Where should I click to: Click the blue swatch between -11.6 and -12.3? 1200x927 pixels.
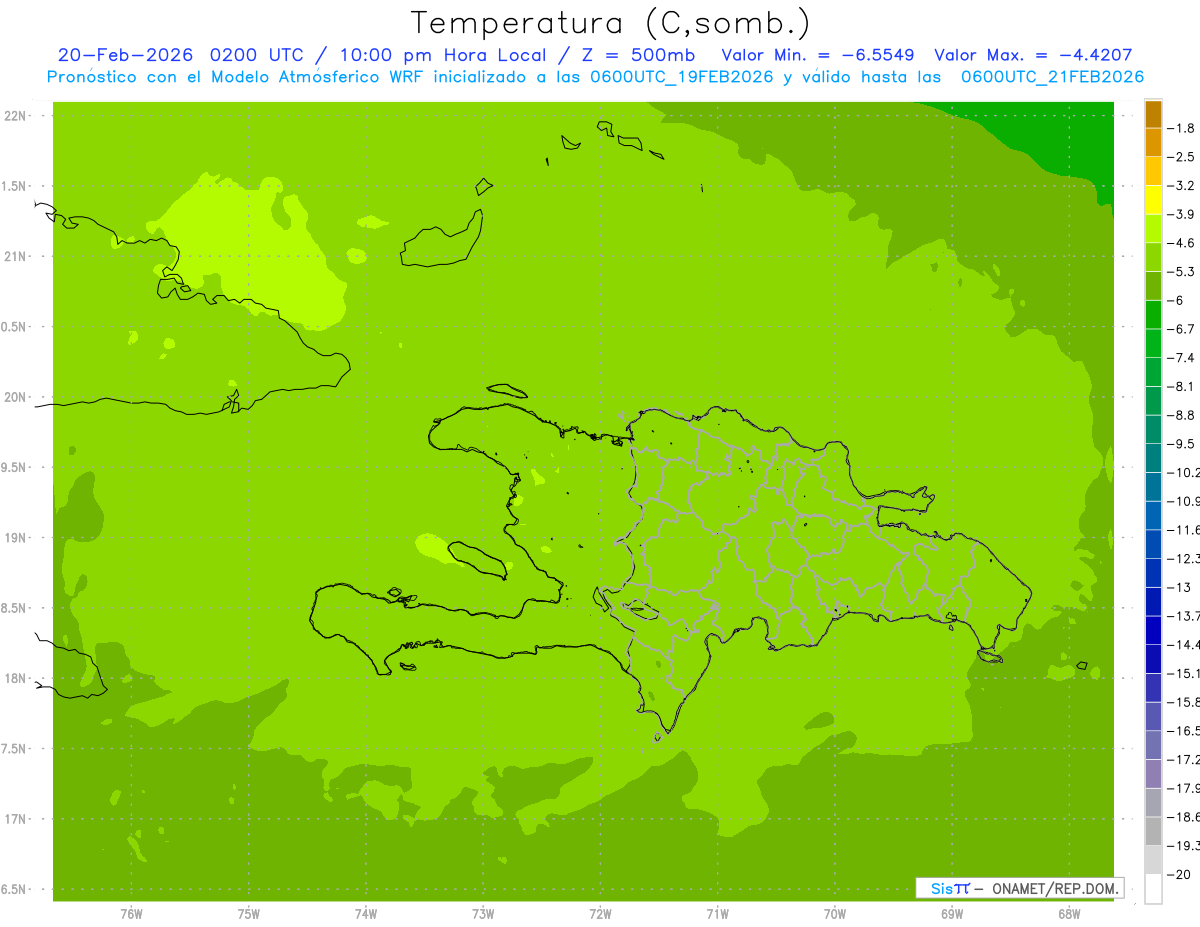pos(1153,544)
